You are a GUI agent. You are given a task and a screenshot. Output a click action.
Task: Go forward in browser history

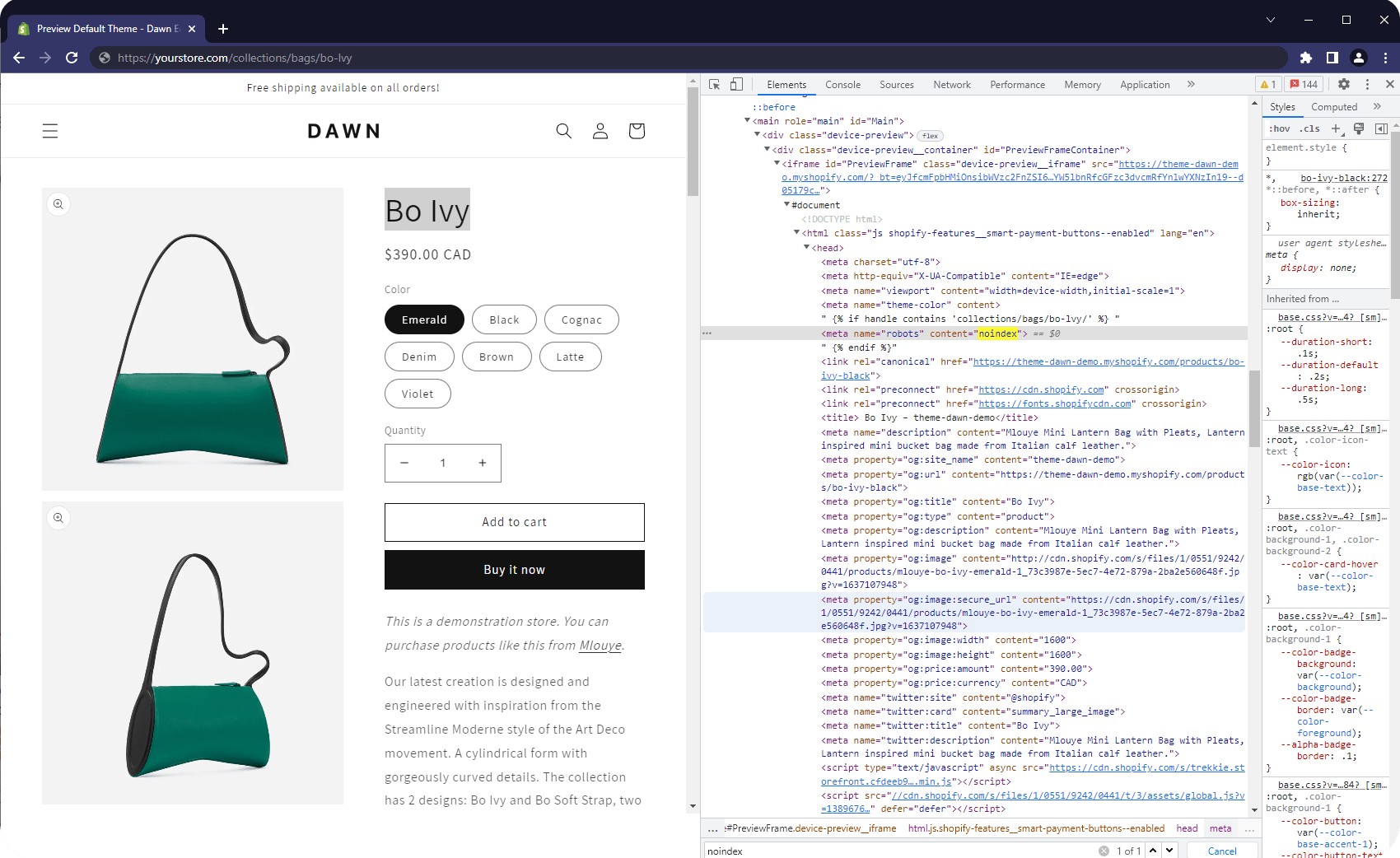[x=45, y=58]
